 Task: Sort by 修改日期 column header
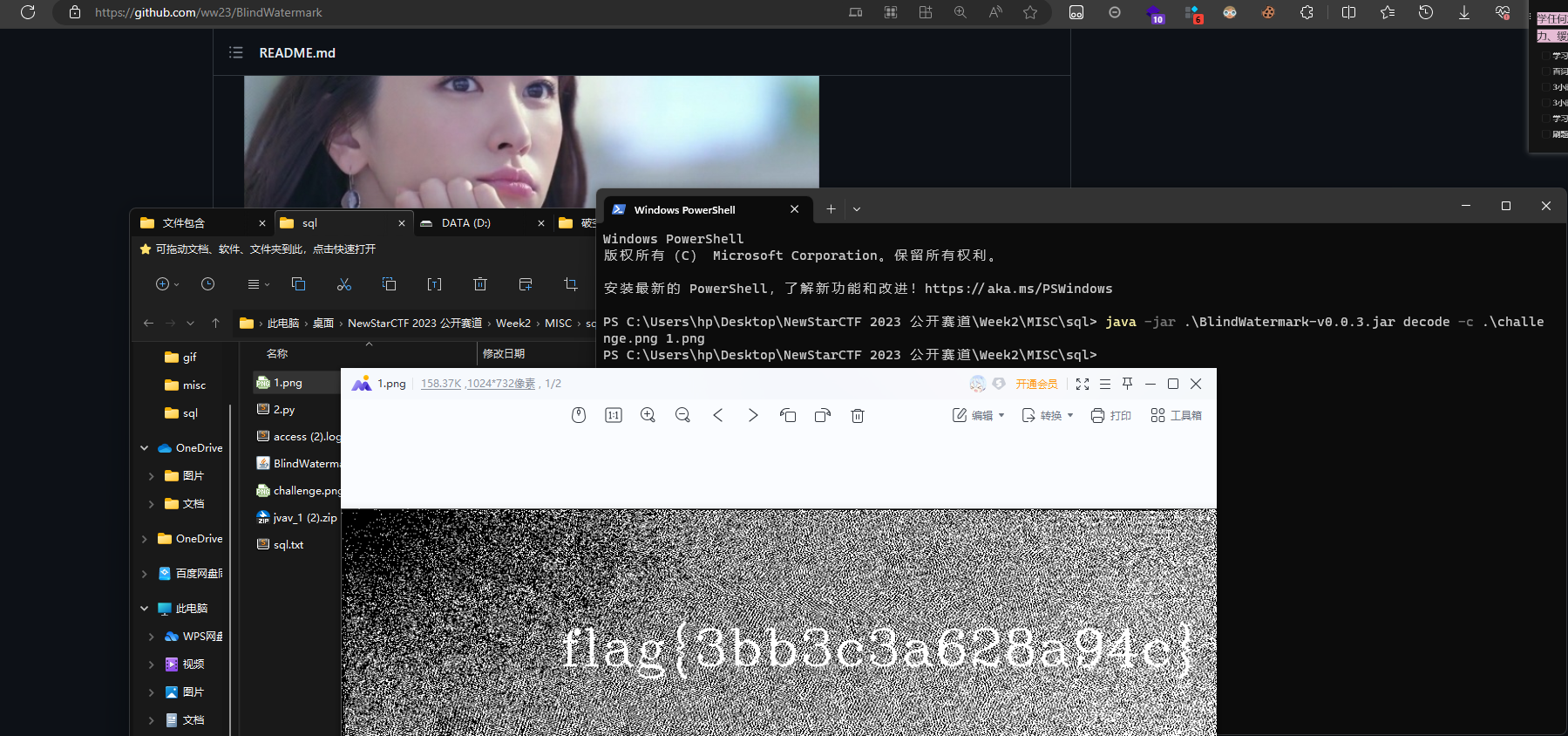point(504,354)
